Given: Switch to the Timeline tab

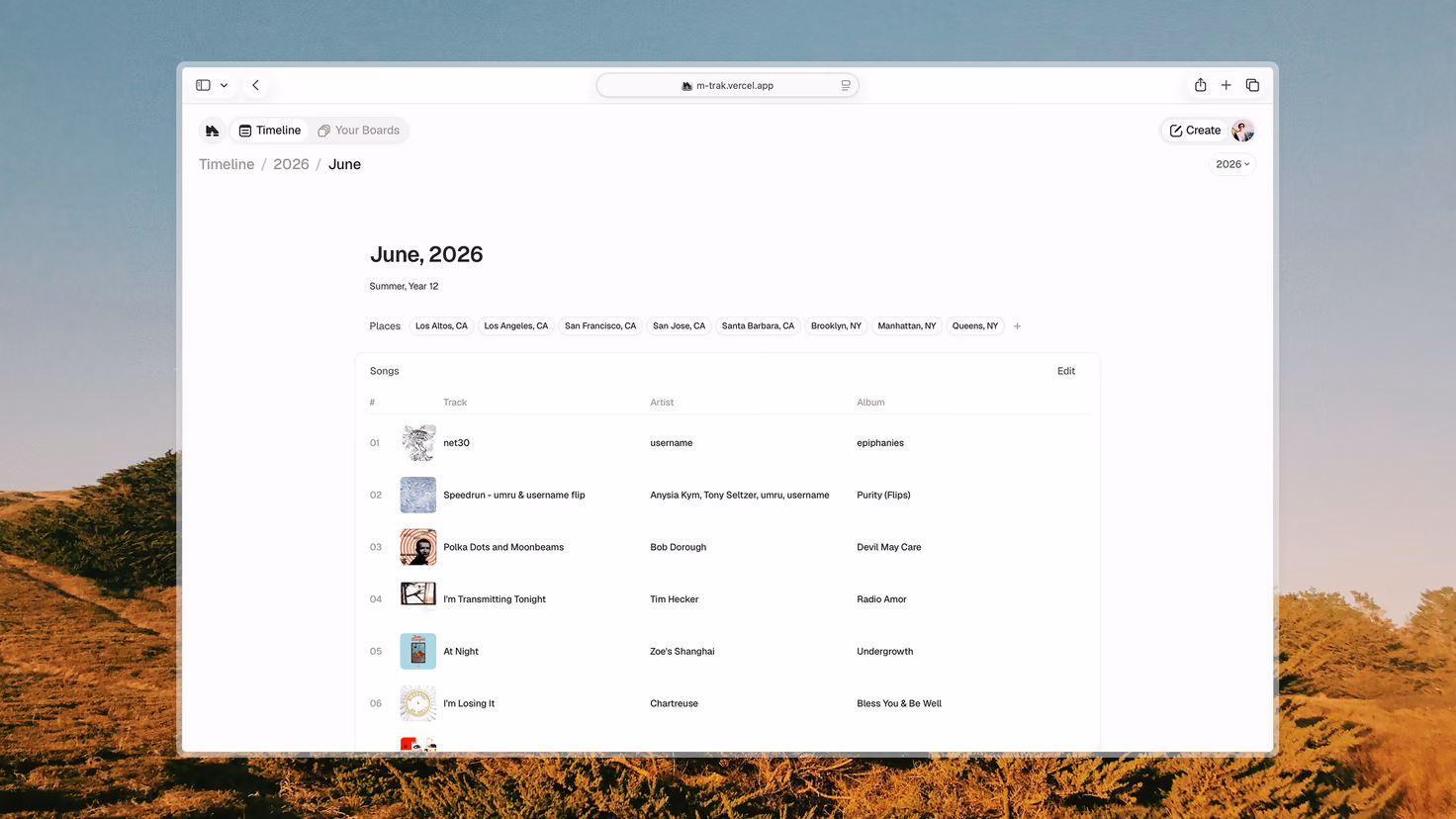Looking at the screenshot, I should point(270,131).
